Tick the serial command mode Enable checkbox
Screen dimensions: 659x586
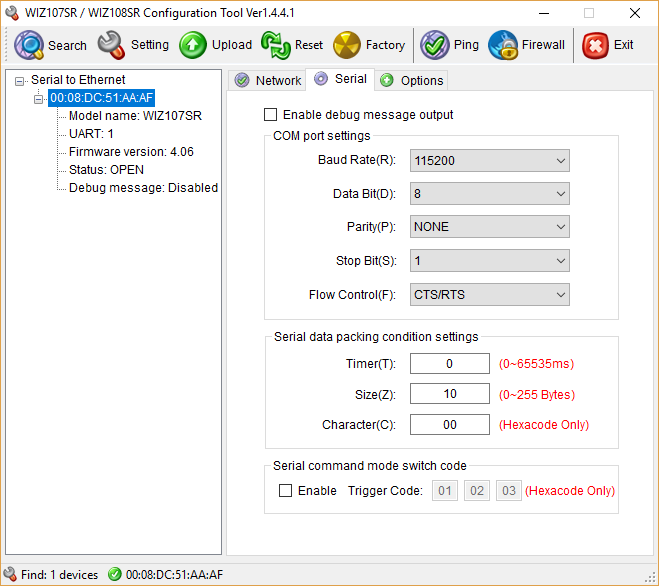click(285, 490)
